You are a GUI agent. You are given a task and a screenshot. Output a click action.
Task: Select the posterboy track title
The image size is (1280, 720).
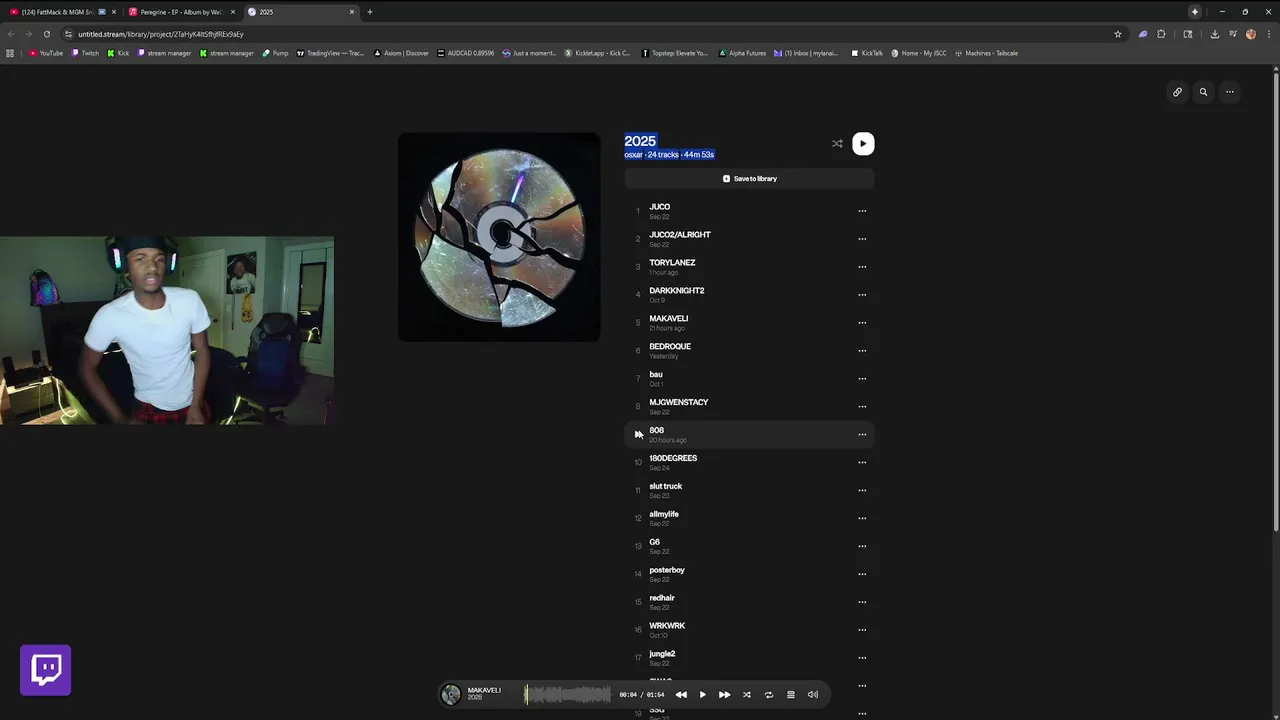pyautogui.click(x=667, y=570)
